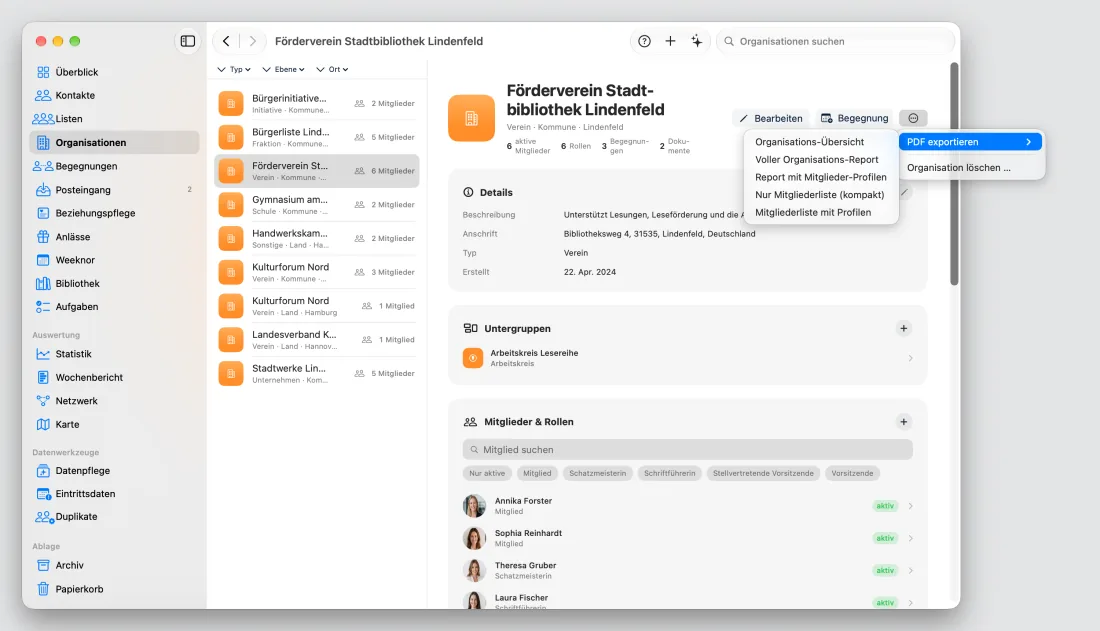This screenshot has width=1100, height=631.
Task: Export Mitgliederliste mit Profilen
Action: coord(821,212)
